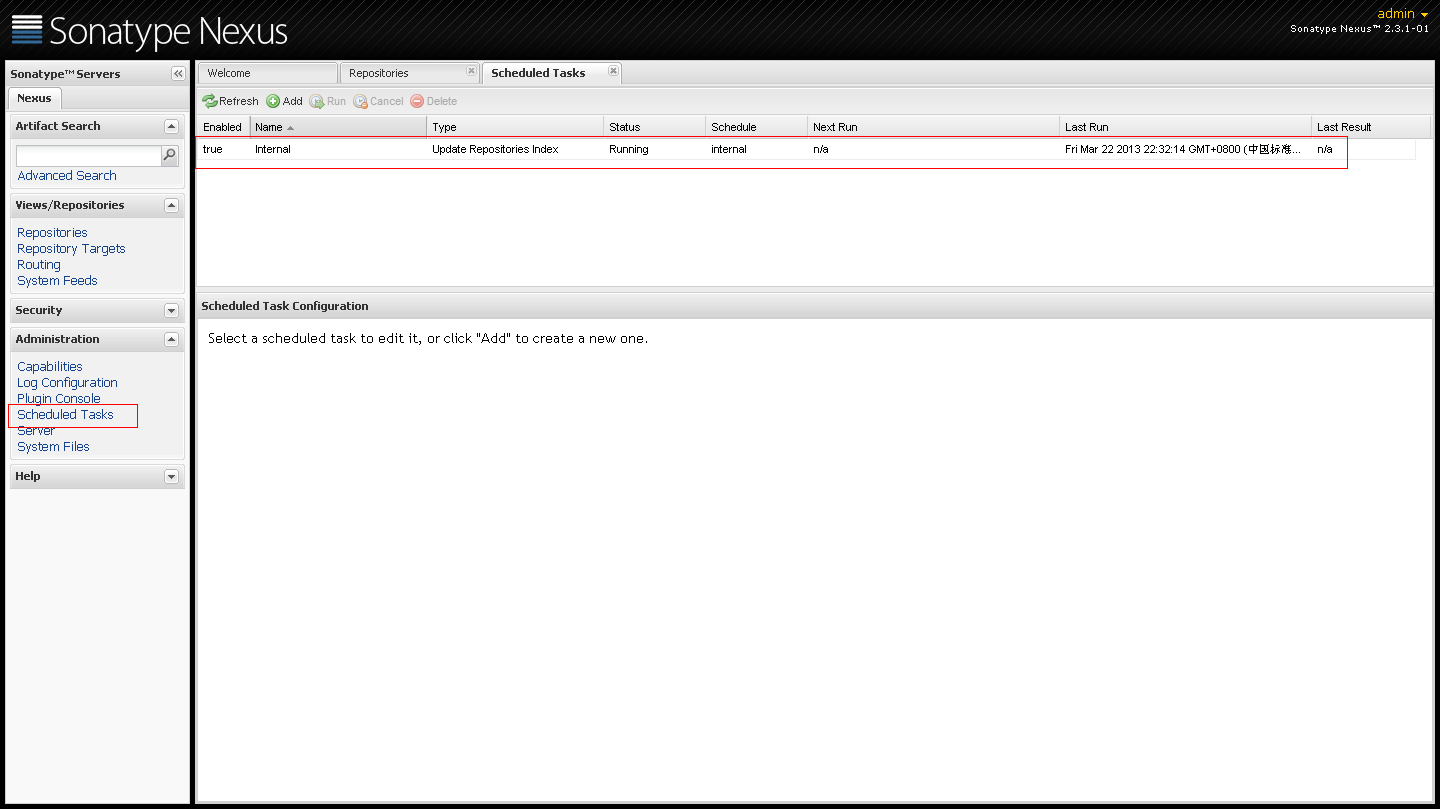Screen dimensions: 1440x809
Task: Sort by the Enabled column header
Action: click(223, 127)
